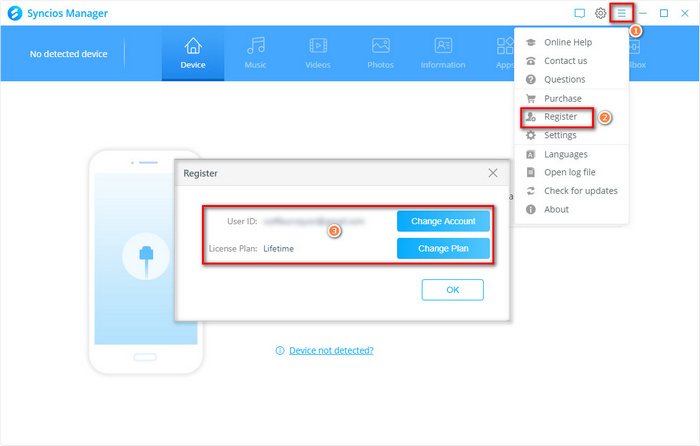Click the Contact us phone icon
700x446 pixels.
[530, 61]
